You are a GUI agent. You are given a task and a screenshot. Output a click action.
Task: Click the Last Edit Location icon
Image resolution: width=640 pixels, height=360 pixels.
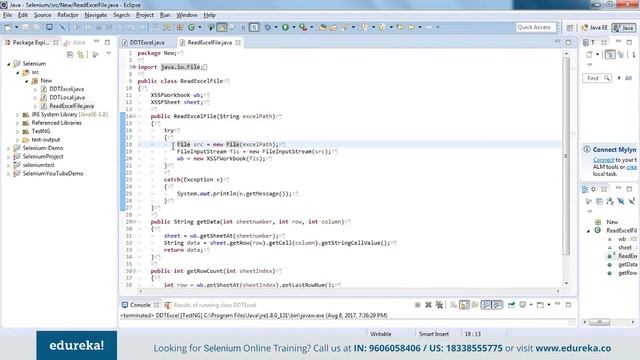400,27
